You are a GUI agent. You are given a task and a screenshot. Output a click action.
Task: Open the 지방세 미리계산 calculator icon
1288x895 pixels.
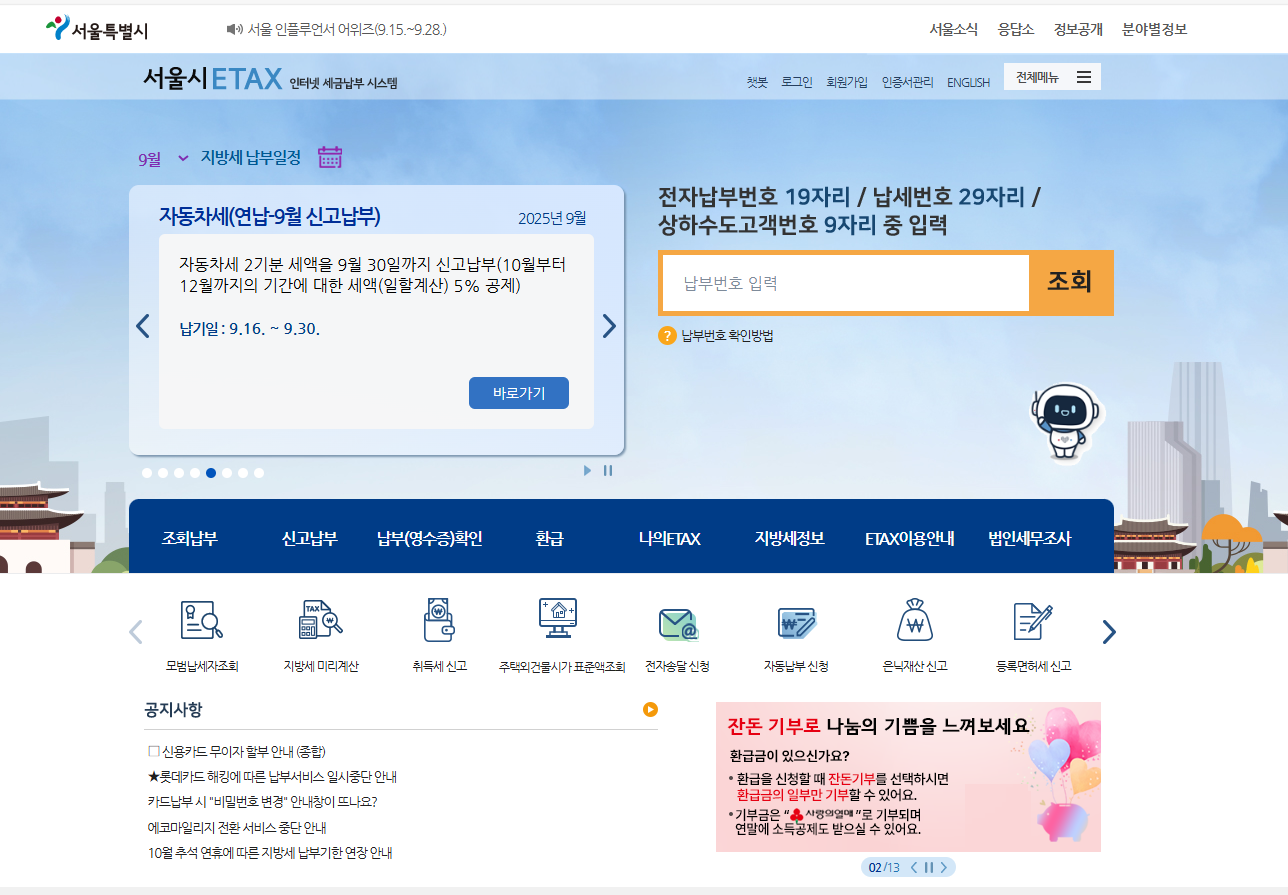coord(320,620)
